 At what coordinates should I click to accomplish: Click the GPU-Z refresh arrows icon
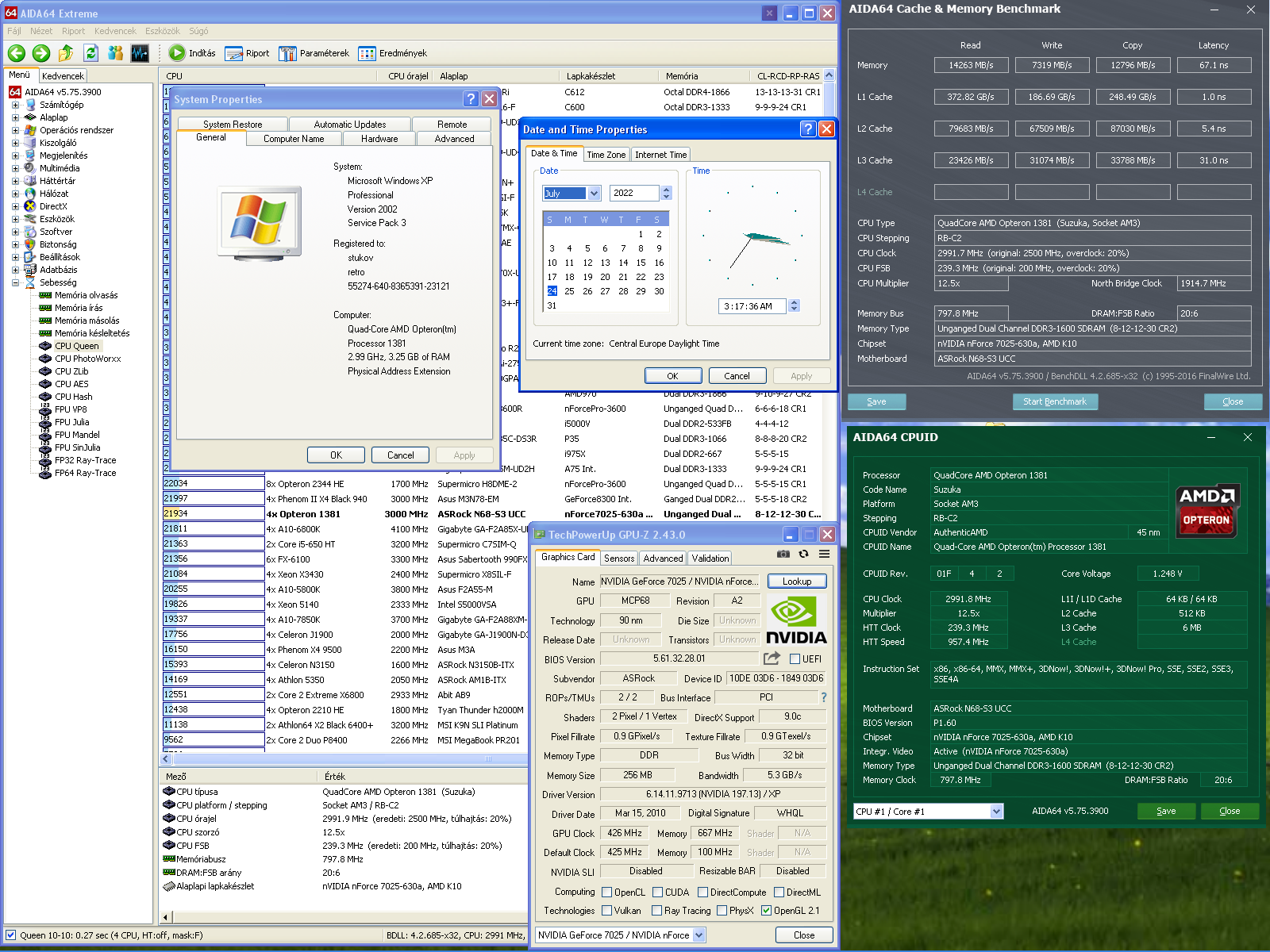point(804,554)
